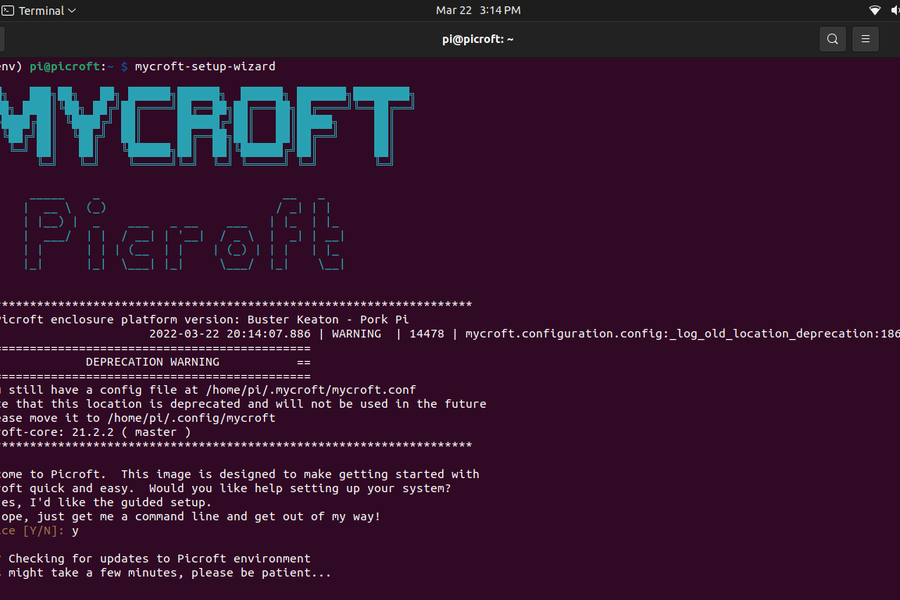Click the MYCROFT ASCII banner

click(x=207, y=125)
